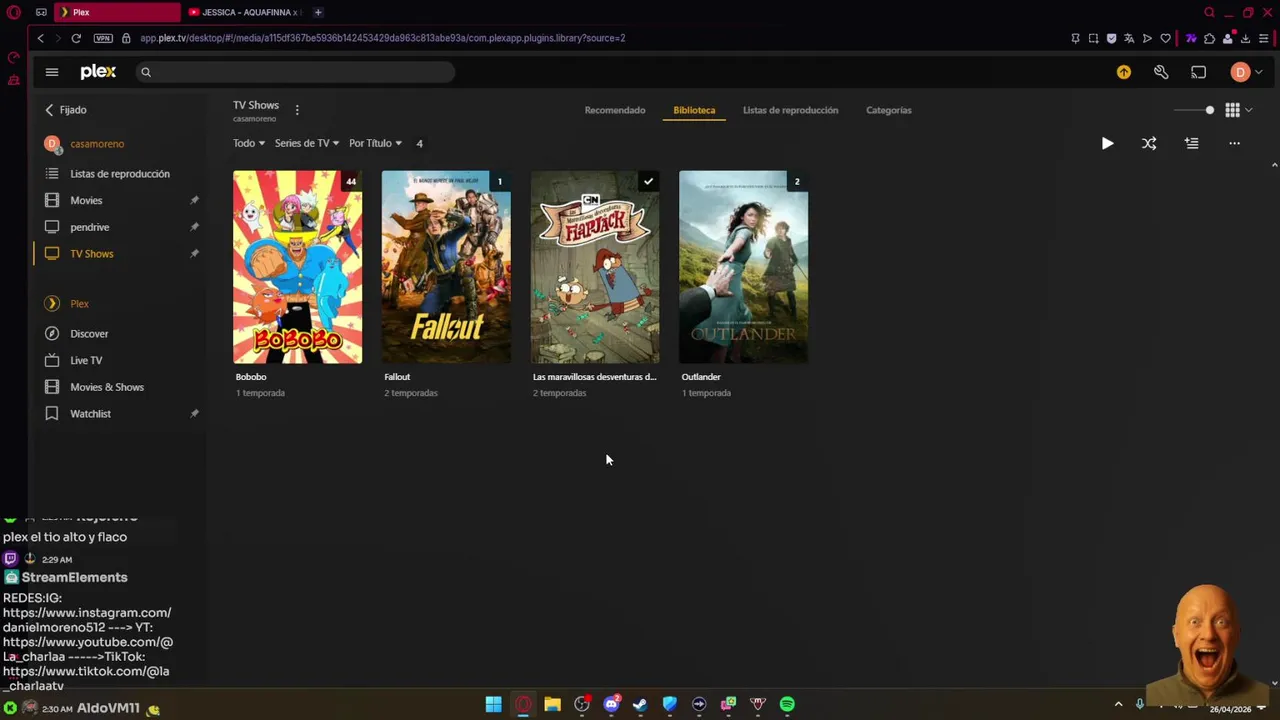
Task: Switch to the Recomendado tab
Action: point(615,110)
